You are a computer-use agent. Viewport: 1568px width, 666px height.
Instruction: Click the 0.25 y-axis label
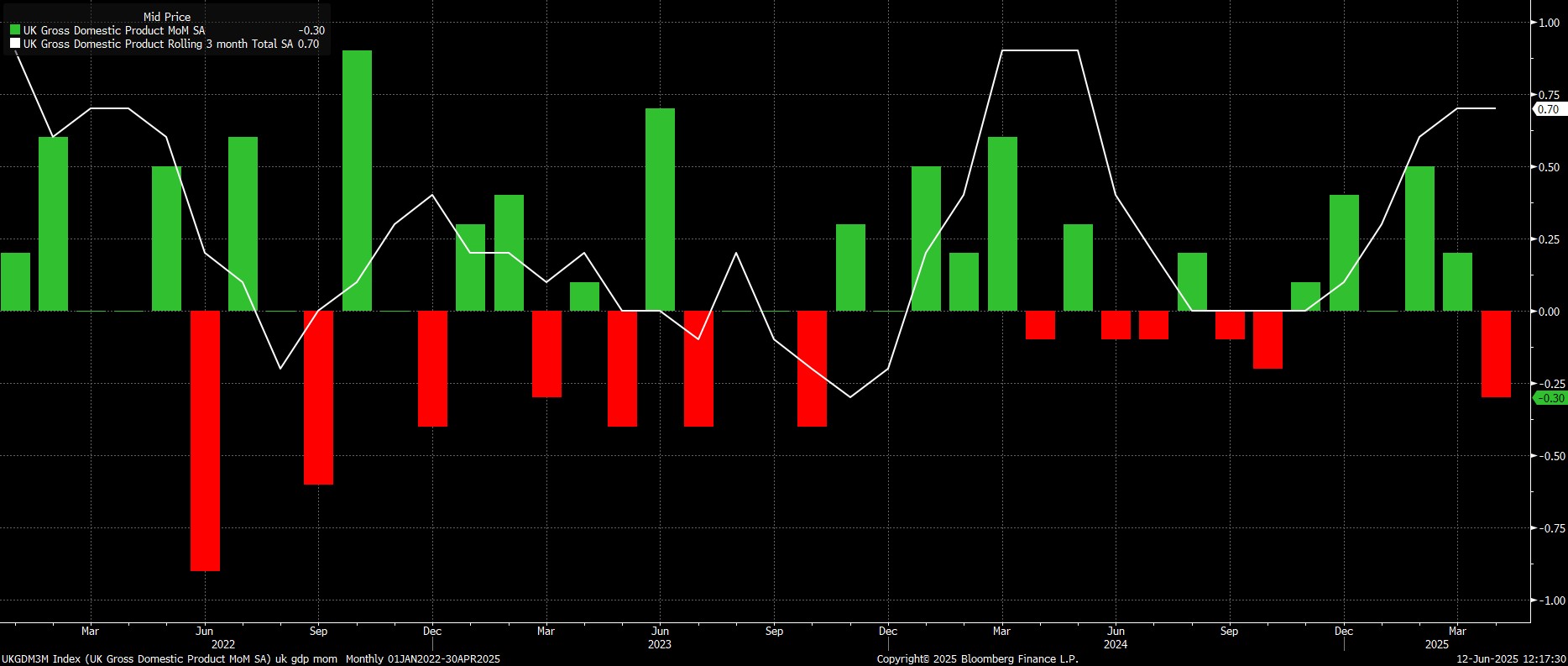click(x=1549, y=239)
